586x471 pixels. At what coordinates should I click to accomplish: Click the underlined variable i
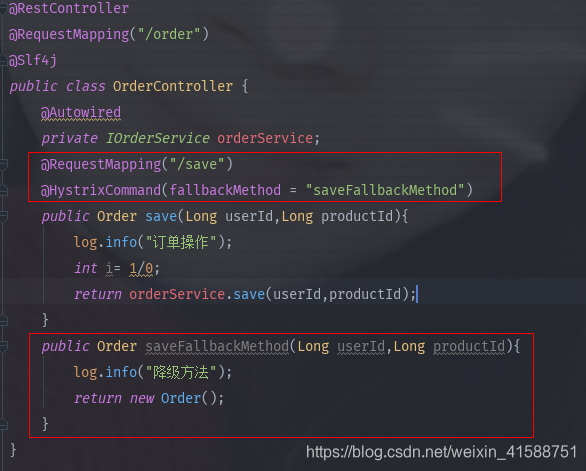click(109, 268)
